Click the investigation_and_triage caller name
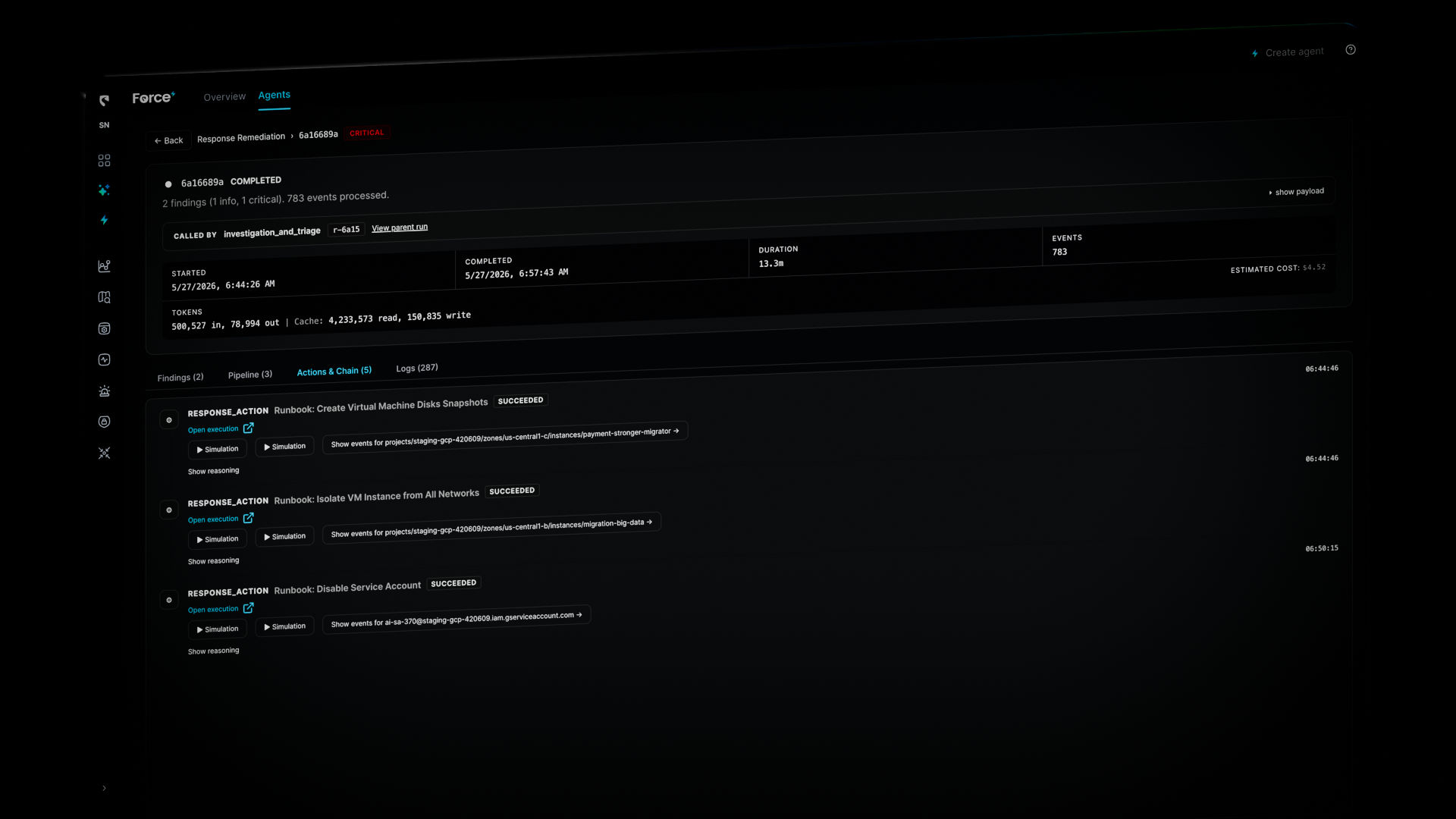The width and height of the screenshot is (1456, 819). point(272,232)
